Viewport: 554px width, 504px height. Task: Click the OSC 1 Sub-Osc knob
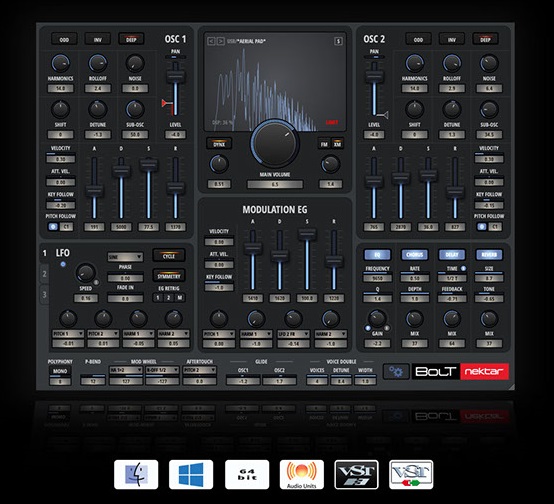point(135,110)
